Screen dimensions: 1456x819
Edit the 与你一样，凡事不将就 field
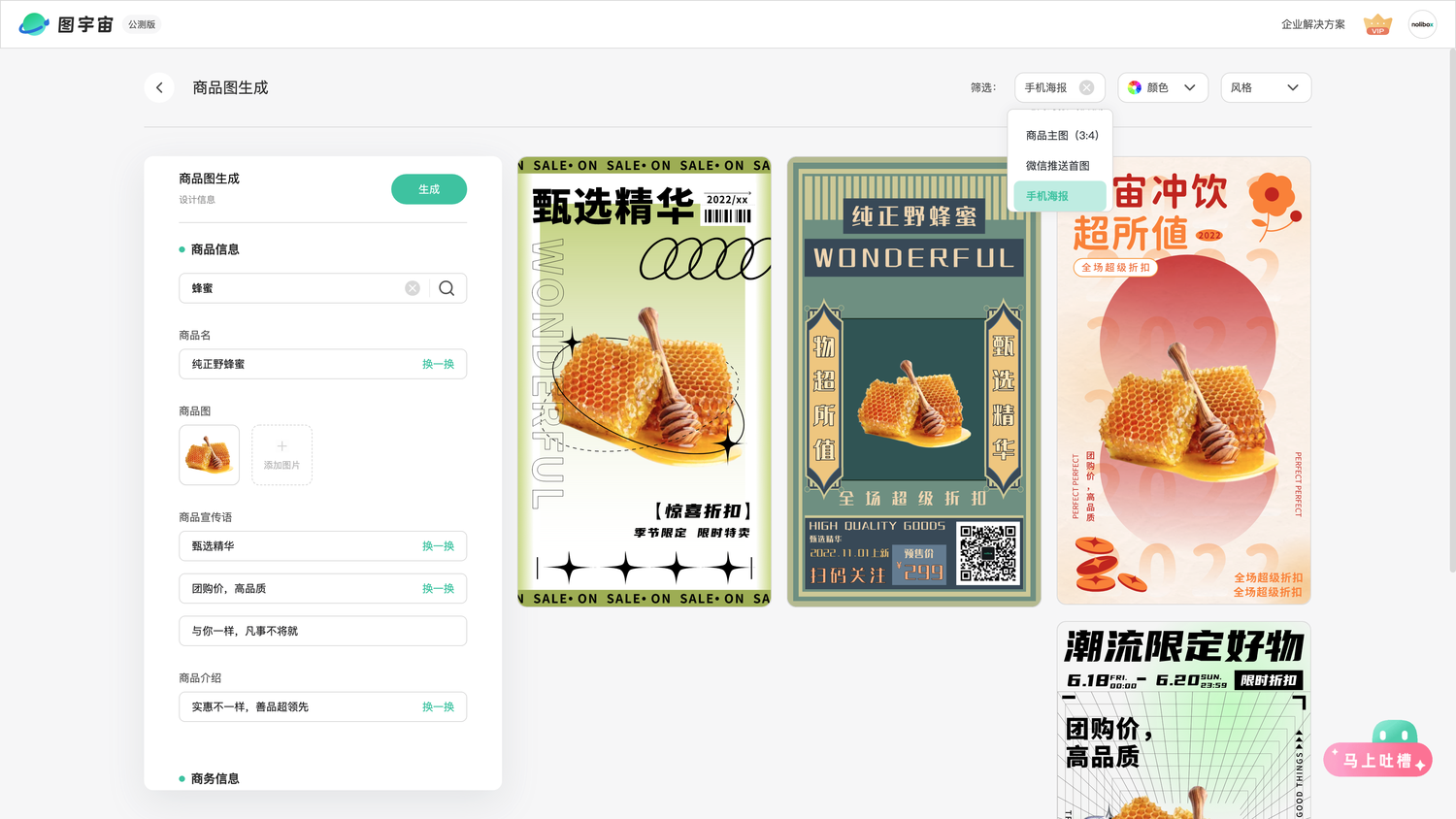(x=322, y=631)
